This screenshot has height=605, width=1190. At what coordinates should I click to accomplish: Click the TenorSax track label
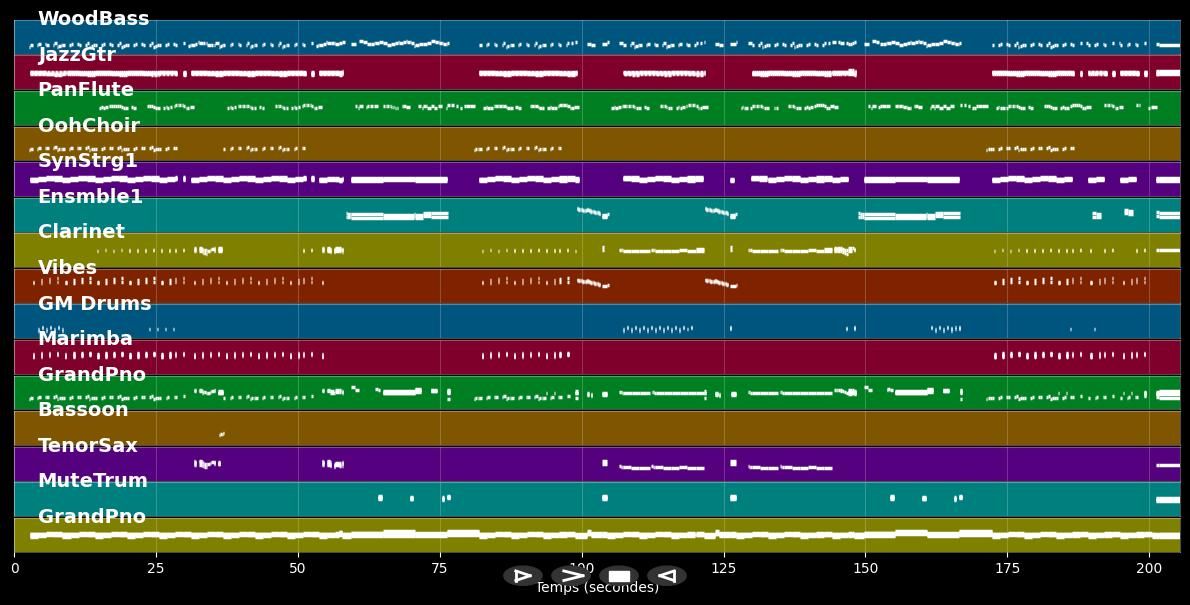tap(88, 446)
